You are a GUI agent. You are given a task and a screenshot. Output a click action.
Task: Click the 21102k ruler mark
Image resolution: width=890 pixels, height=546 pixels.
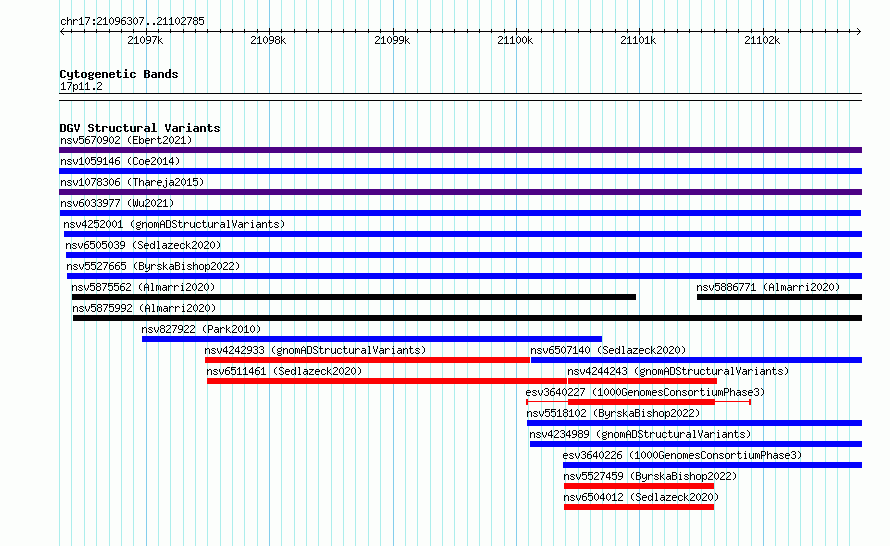click(x=762, y=40)
